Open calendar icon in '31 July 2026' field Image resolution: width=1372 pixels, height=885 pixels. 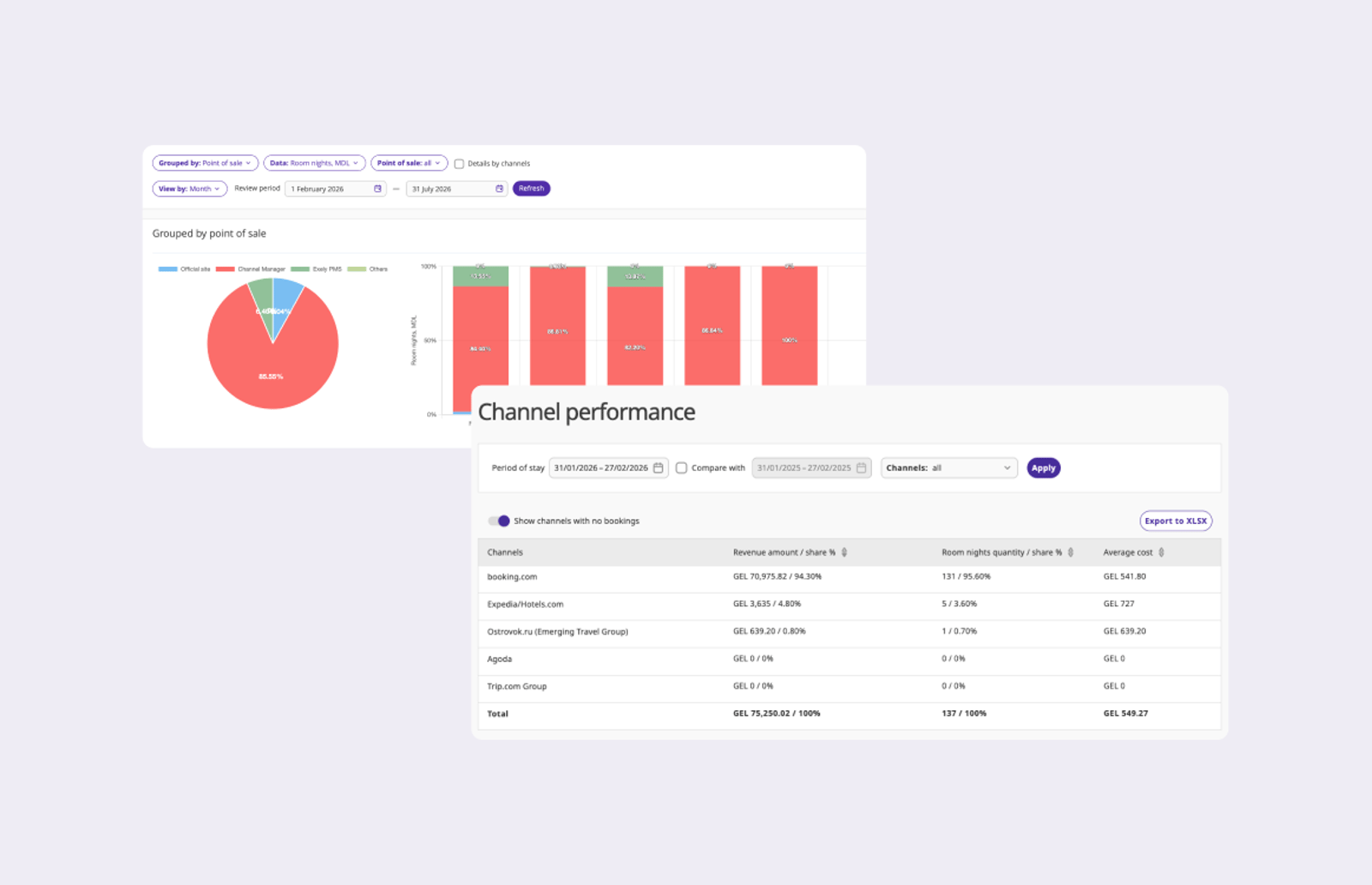tap(499, 189)
